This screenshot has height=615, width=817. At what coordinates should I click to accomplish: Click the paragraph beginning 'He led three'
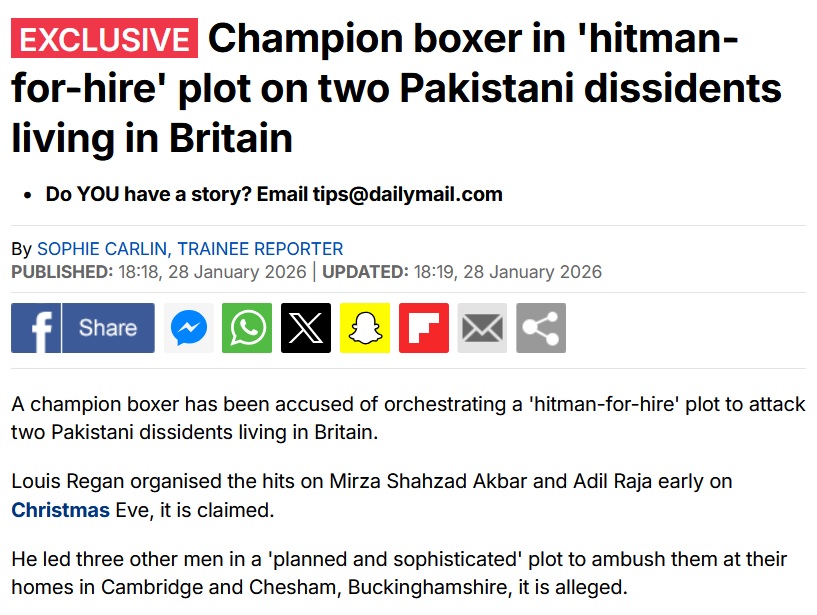pyautogui.click(x=399, y=573)
